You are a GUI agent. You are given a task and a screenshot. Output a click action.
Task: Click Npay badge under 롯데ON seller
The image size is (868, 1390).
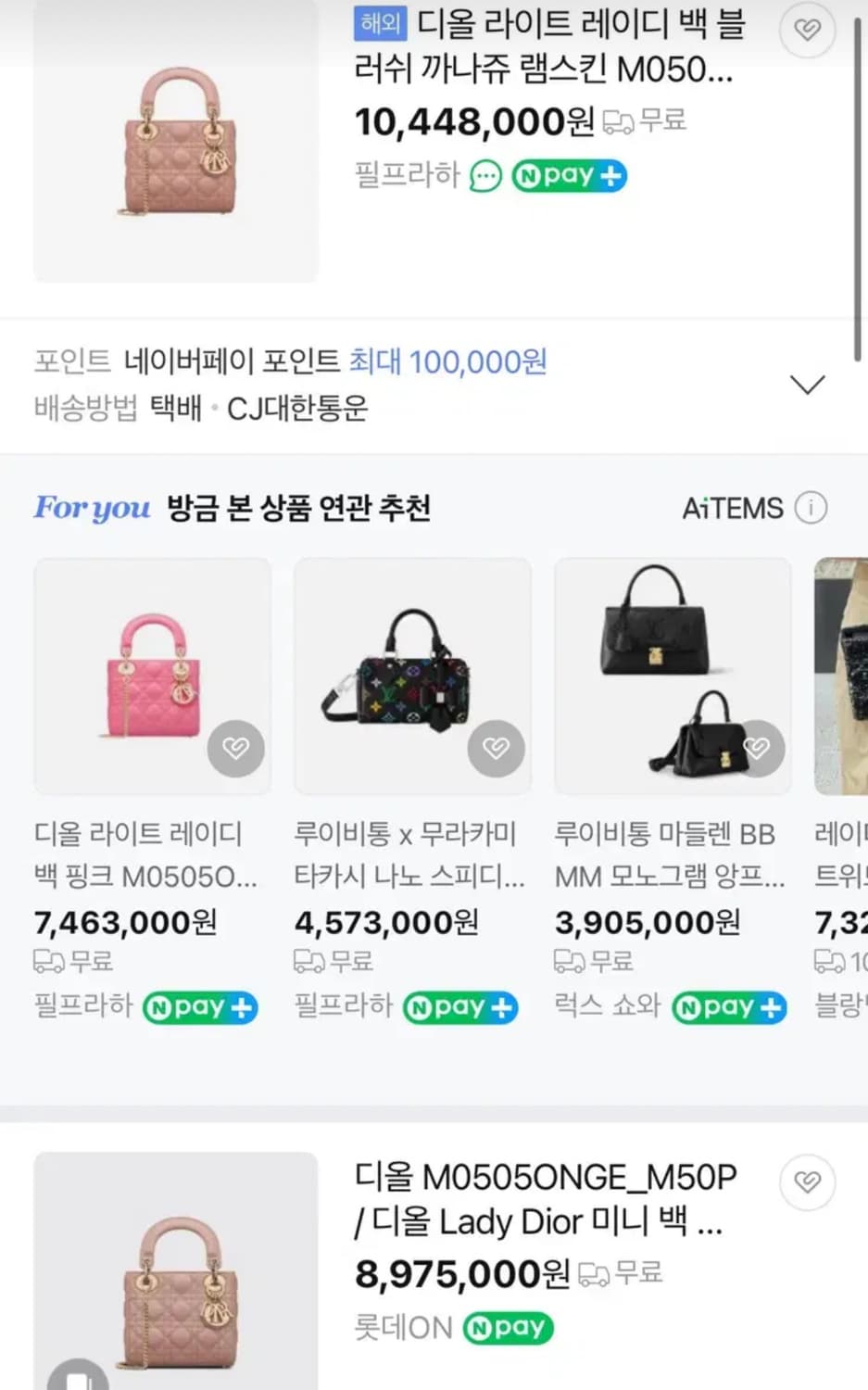click(x=507, y=1327)
